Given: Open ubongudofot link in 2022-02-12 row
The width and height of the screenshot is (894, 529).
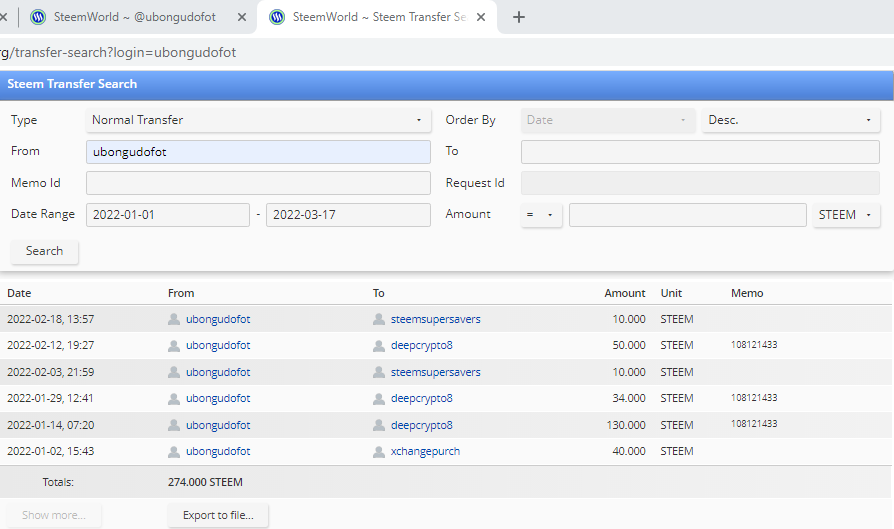Looking at the screenshot, I should [x=218, y=345].
